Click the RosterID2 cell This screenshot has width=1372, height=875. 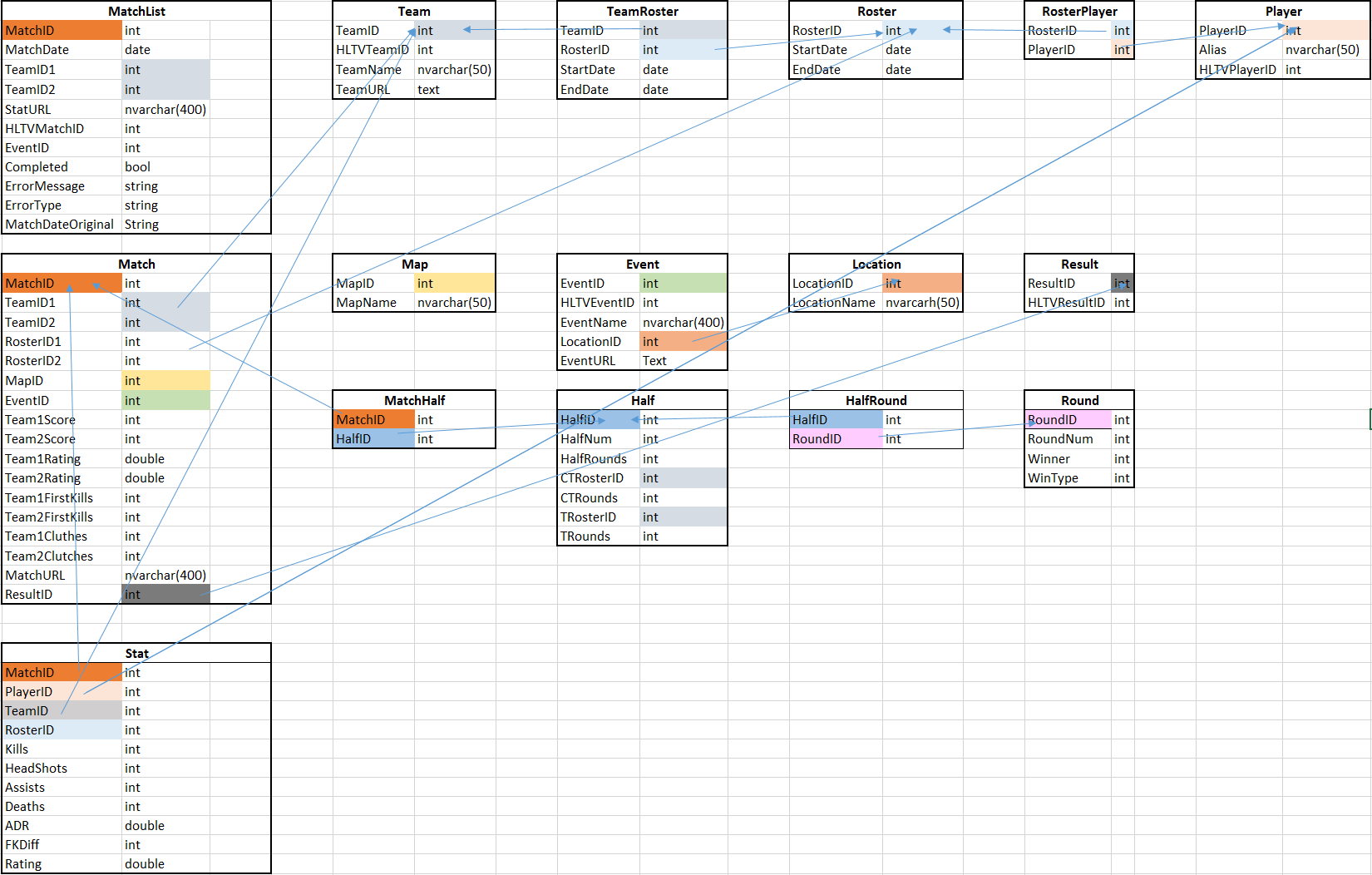click(x=62, y=361)
